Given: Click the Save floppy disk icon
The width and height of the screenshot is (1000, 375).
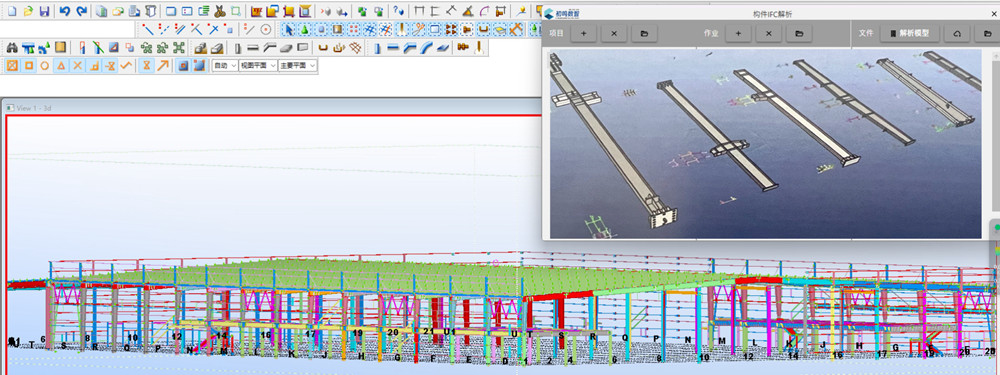Looking at the screenshot, I should (x=44, y=11).
